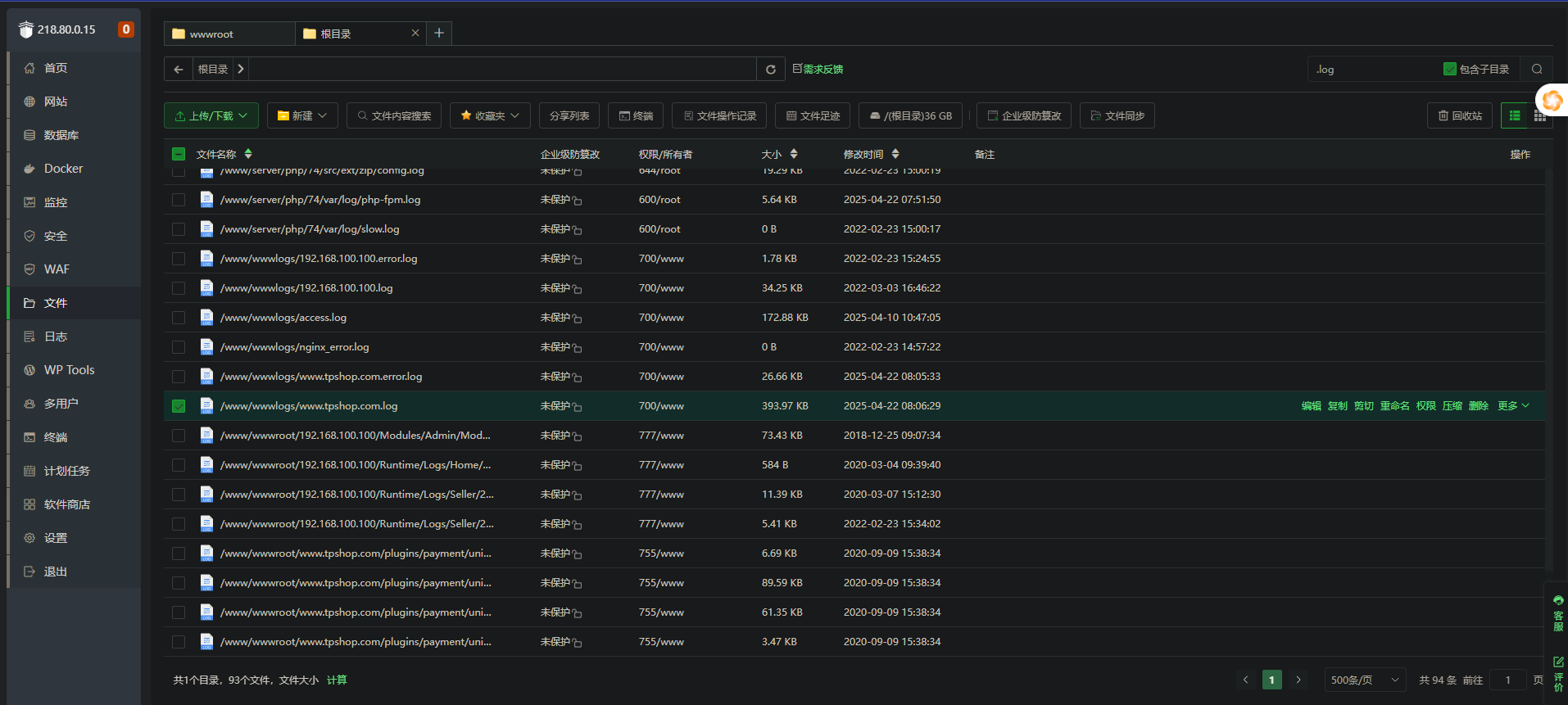The width and height of the screenshot is (1568, 705).
Task: Click the 设置 gear icon
Action: (29, 538)
